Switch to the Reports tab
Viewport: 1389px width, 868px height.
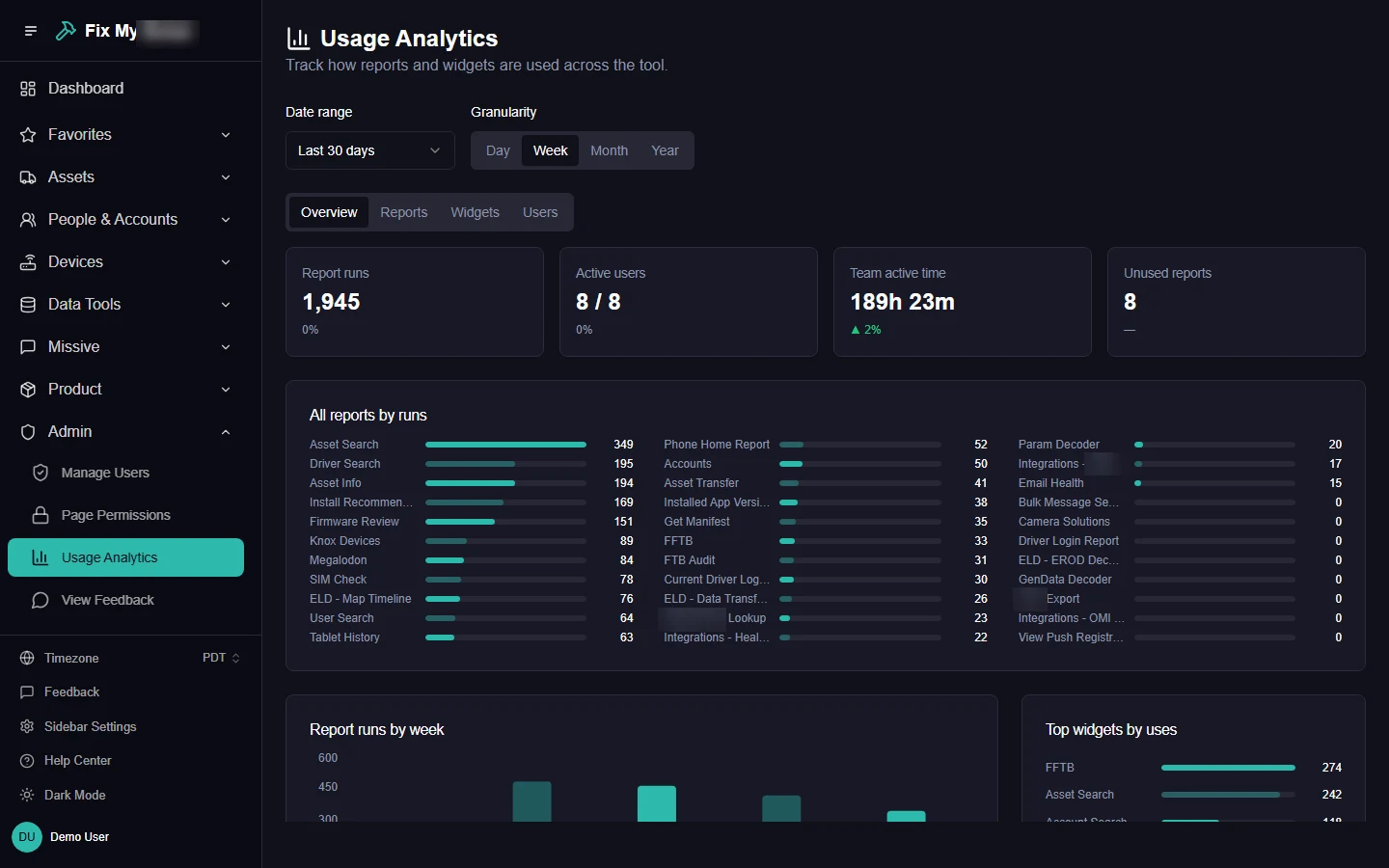coord(403,212)
